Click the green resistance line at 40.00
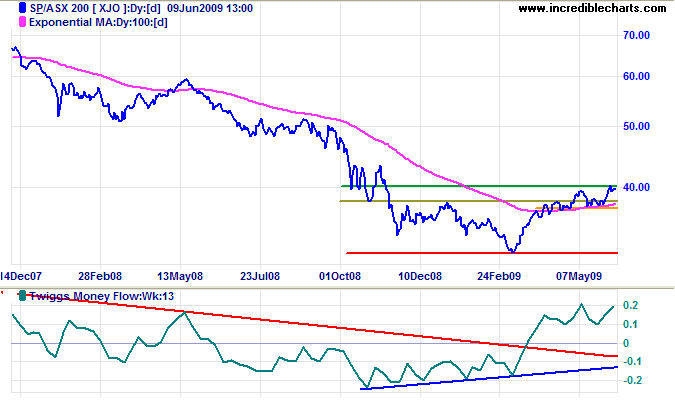Screen dimensions: 675x400 (479, 186)
